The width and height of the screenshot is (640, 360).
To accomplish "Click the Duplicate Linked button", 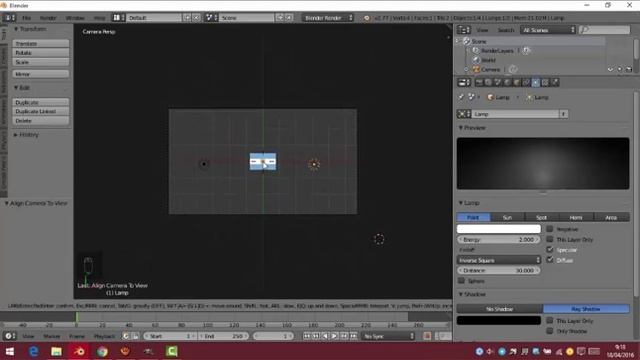I will coord(41,111).
